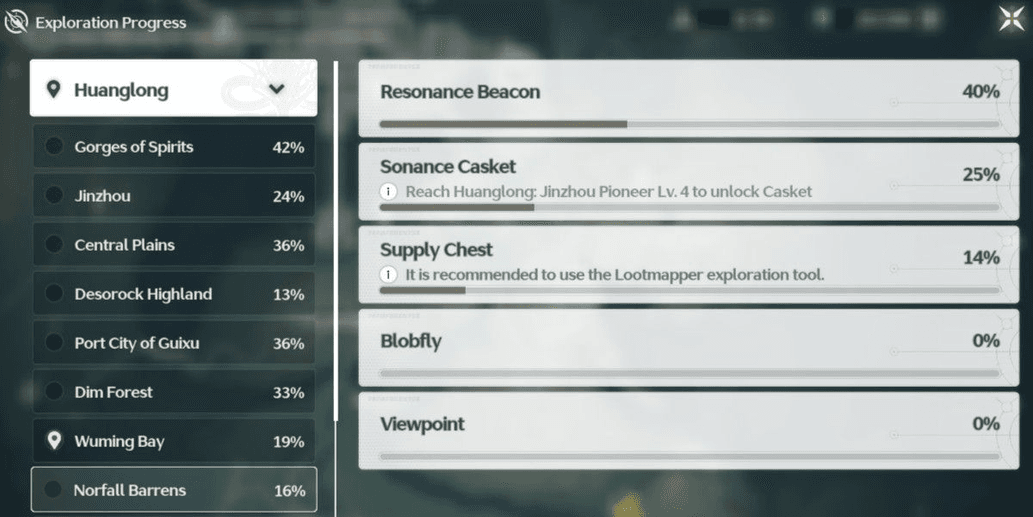
Task: Click the Huanglong location pin icon
Action: click(x=53, y=90)
